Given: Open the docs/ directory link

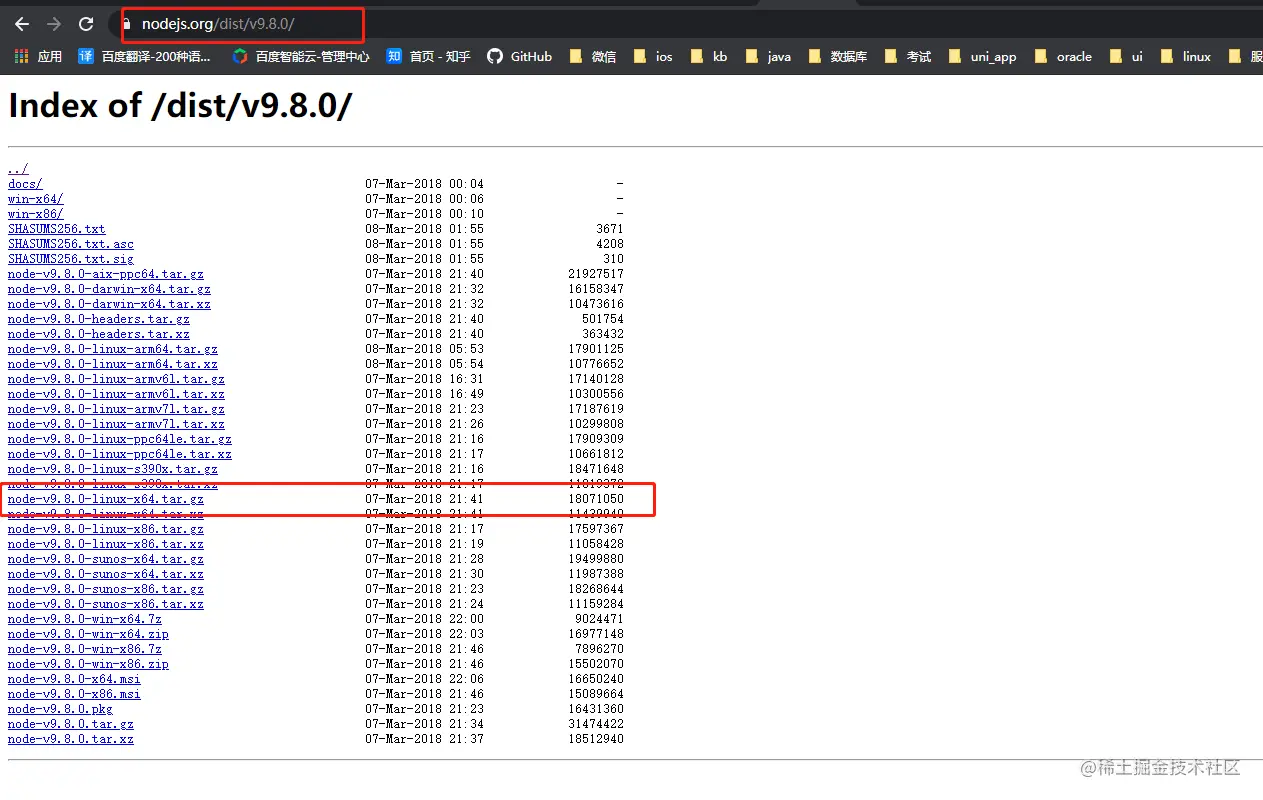Looking at the screenshot, I should pyautogui.click(x=25, y=184).
